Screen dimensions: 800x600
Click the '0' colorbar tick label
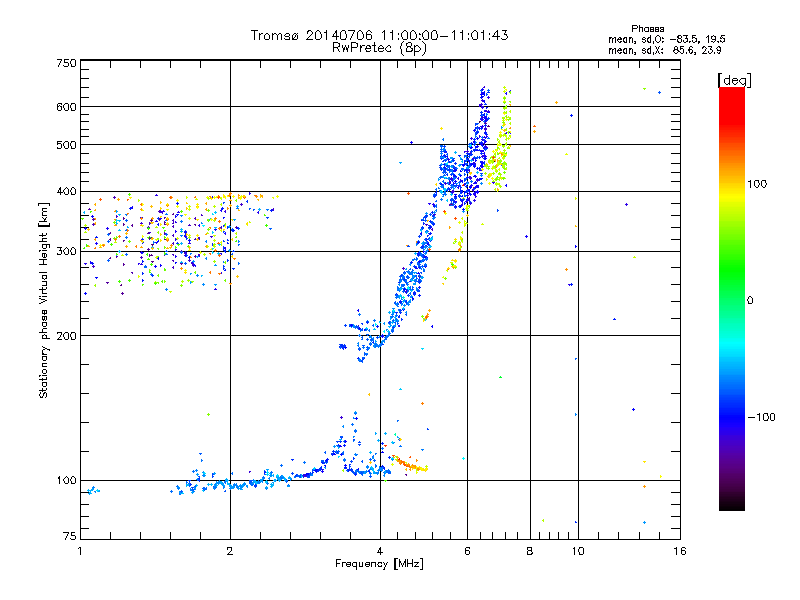(750, 301)
